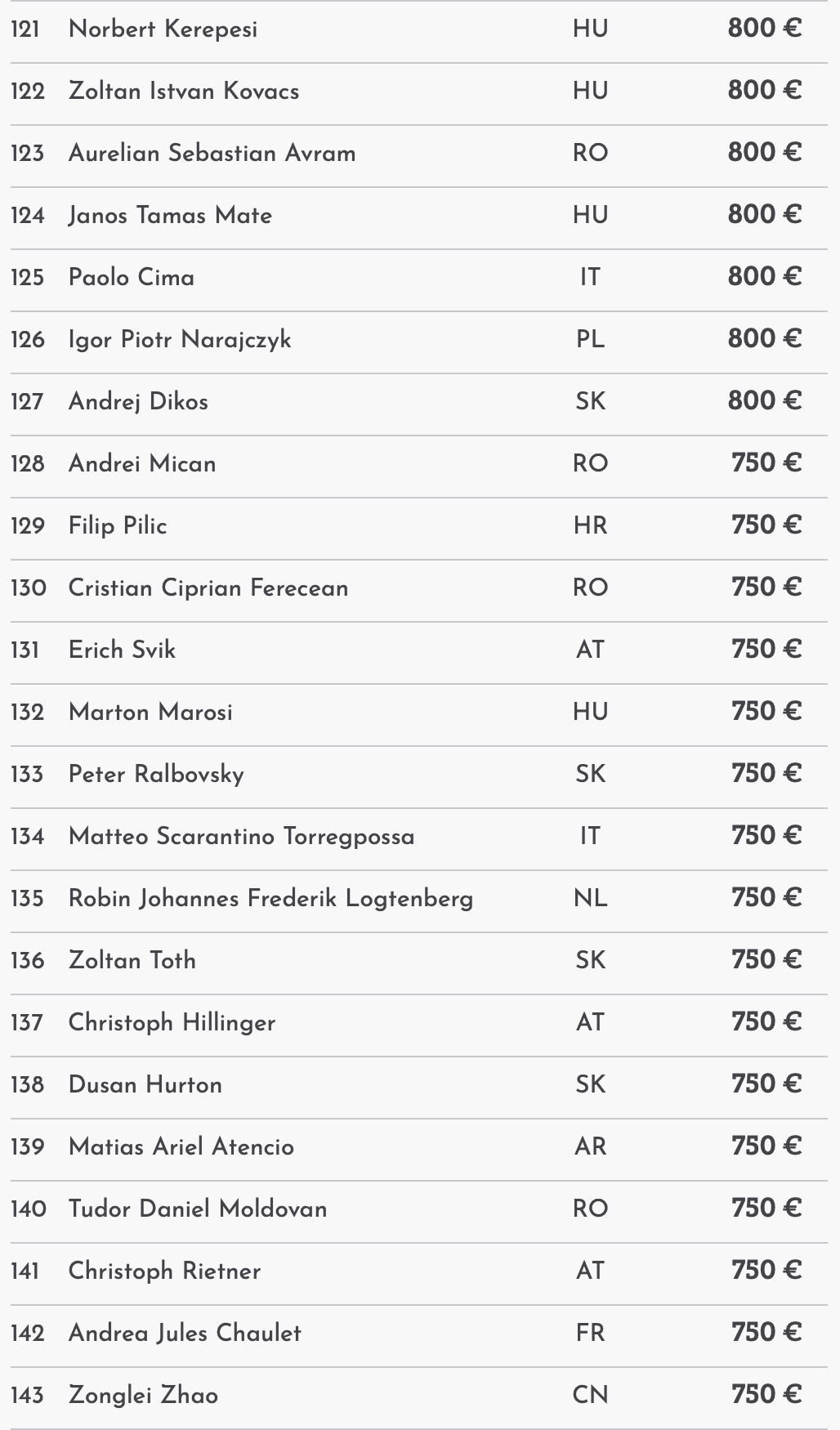840x1430 pixels.
Task: Click Peter Ralbovsky's name
Action: click(x=156, y=774)
